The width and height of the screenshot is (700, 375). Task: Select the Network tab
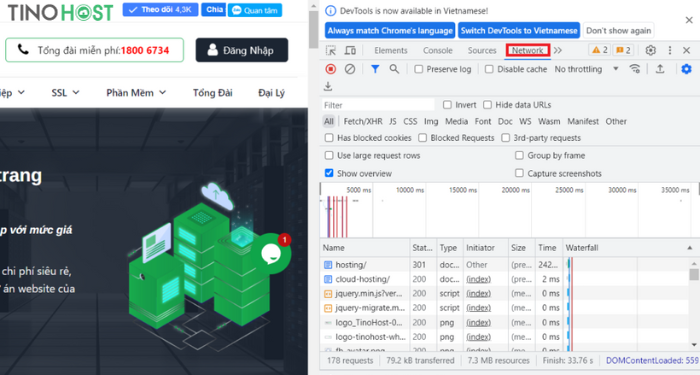(527, 50)
